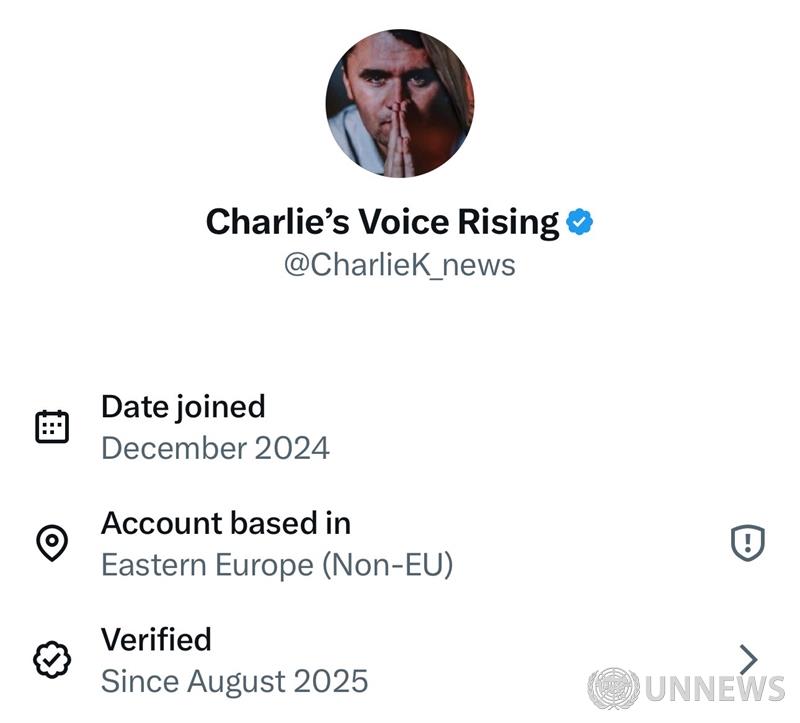800x723 pixels.
Task: Click the profile avatar photo
Action: [399, 103]
